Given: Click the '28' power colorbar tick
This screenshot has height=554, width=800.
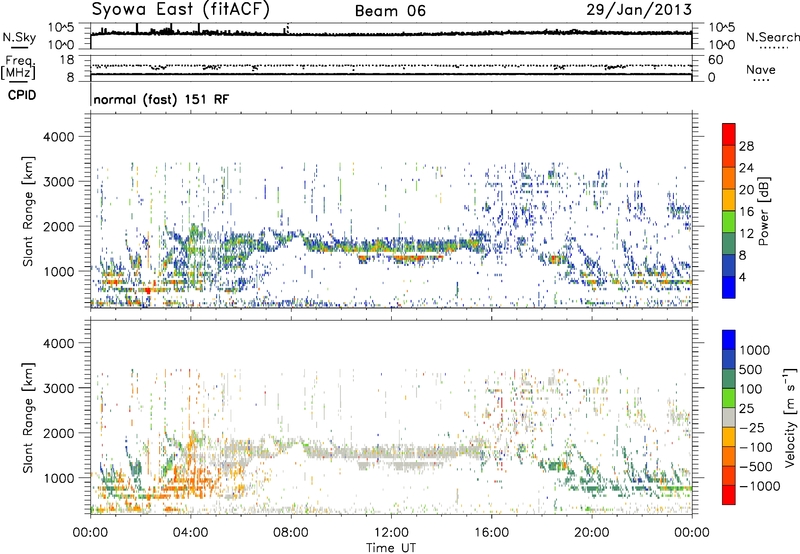Looking at the screenshot, I should pos(746,146).
